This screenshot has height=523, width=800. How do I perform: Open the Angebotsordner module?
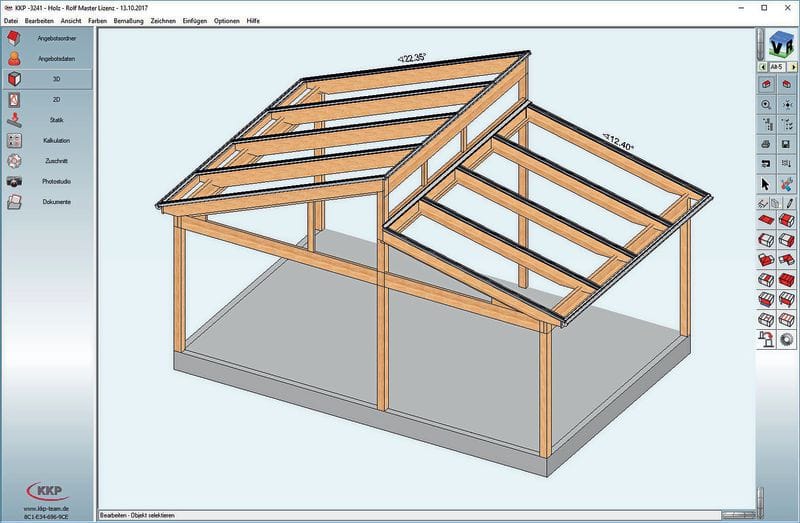point(48,39)
